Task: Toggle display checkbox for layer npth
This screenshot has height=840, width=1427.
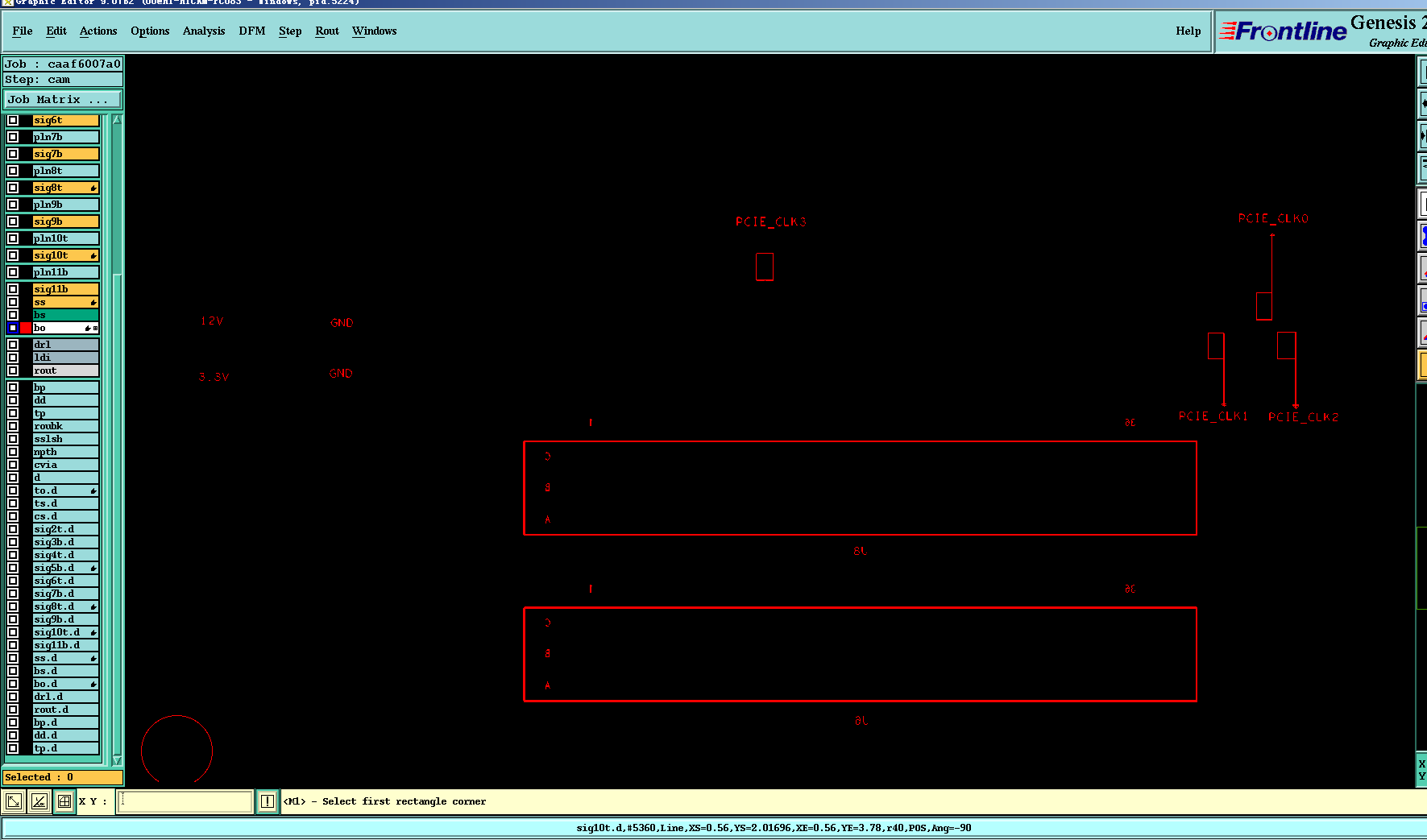Action: click(x=13, y=453)
